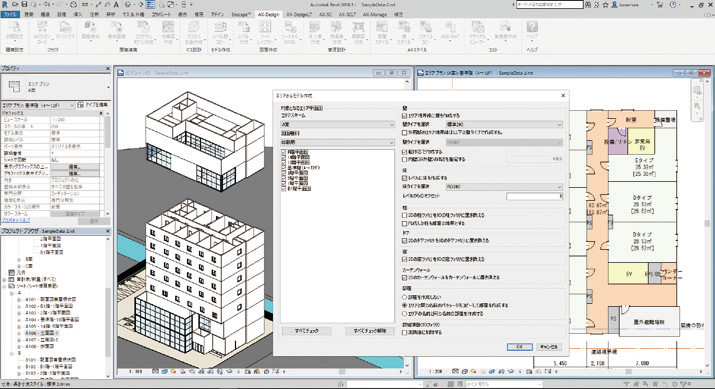Click the Save disk icon in quick access toolbar
Screen dimensions: 715x389
click(25, 5)
